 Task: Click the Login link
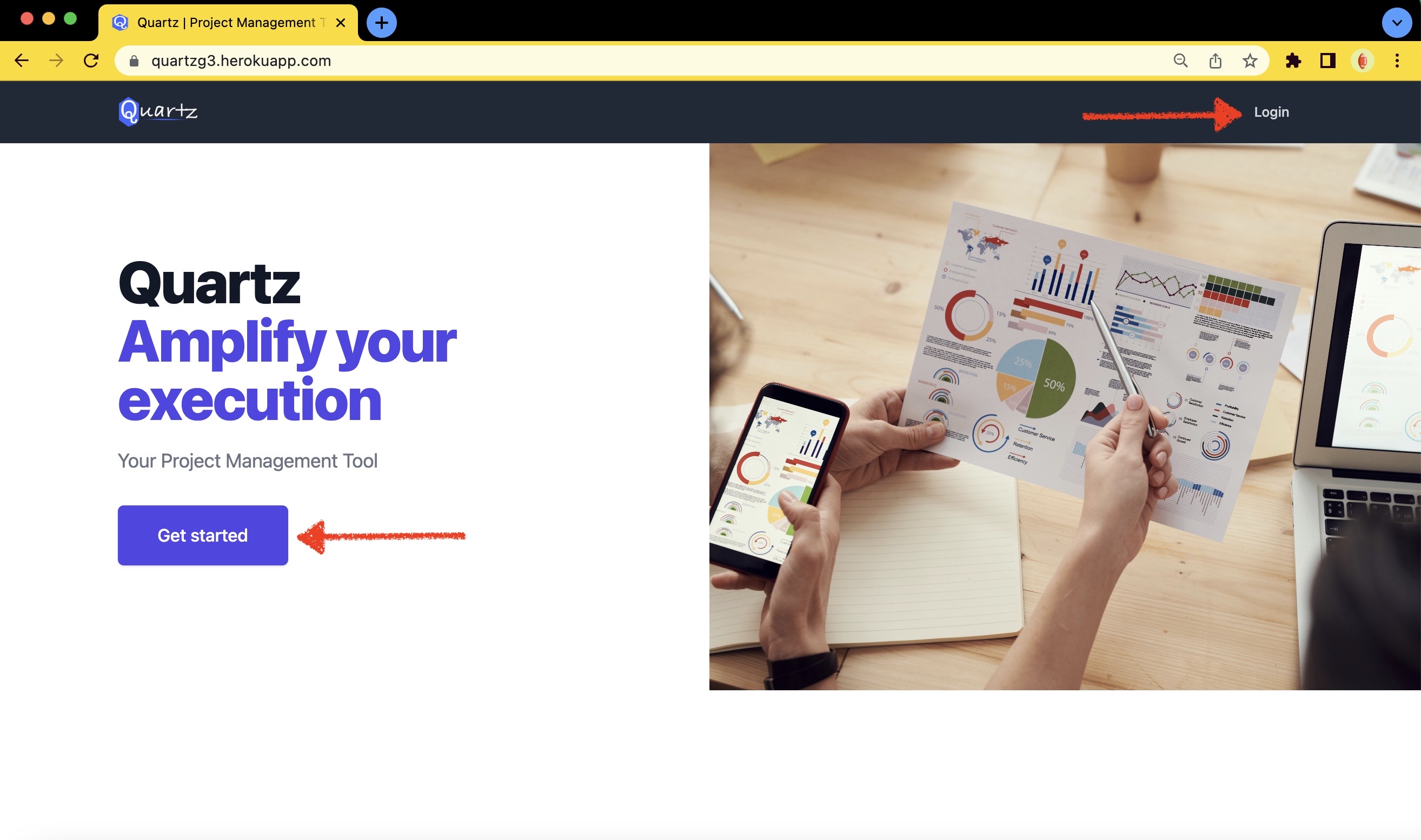pos(1271,111)
